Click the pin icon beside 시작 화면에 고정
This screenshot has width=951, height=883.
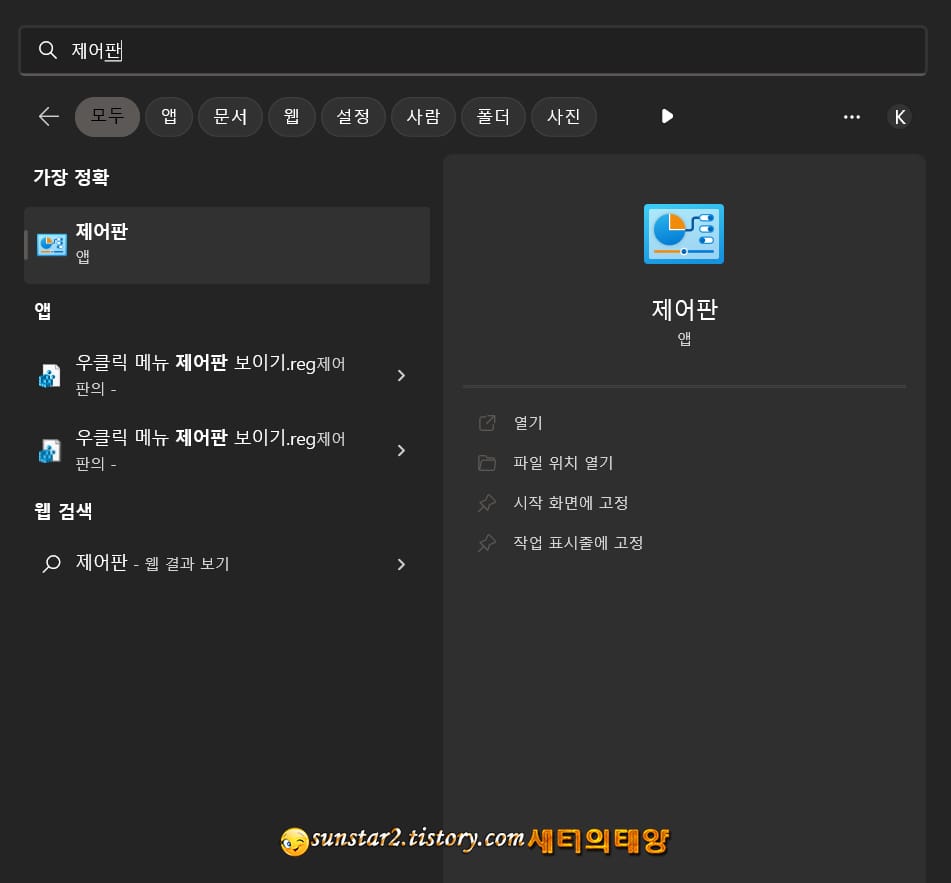click(x=487, y=502)
